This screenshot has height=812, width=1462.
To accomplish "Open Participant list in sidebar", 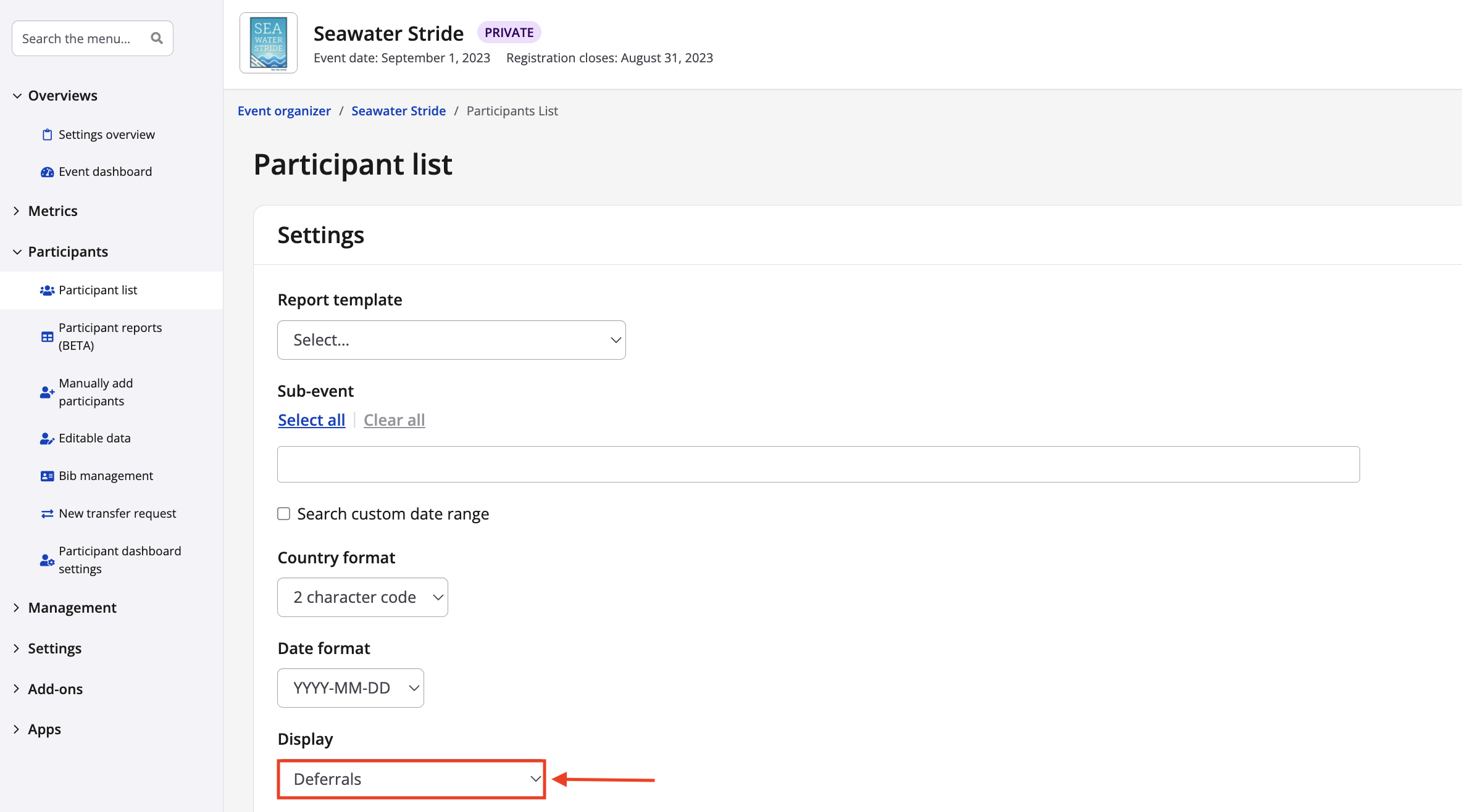I will 98,290.
